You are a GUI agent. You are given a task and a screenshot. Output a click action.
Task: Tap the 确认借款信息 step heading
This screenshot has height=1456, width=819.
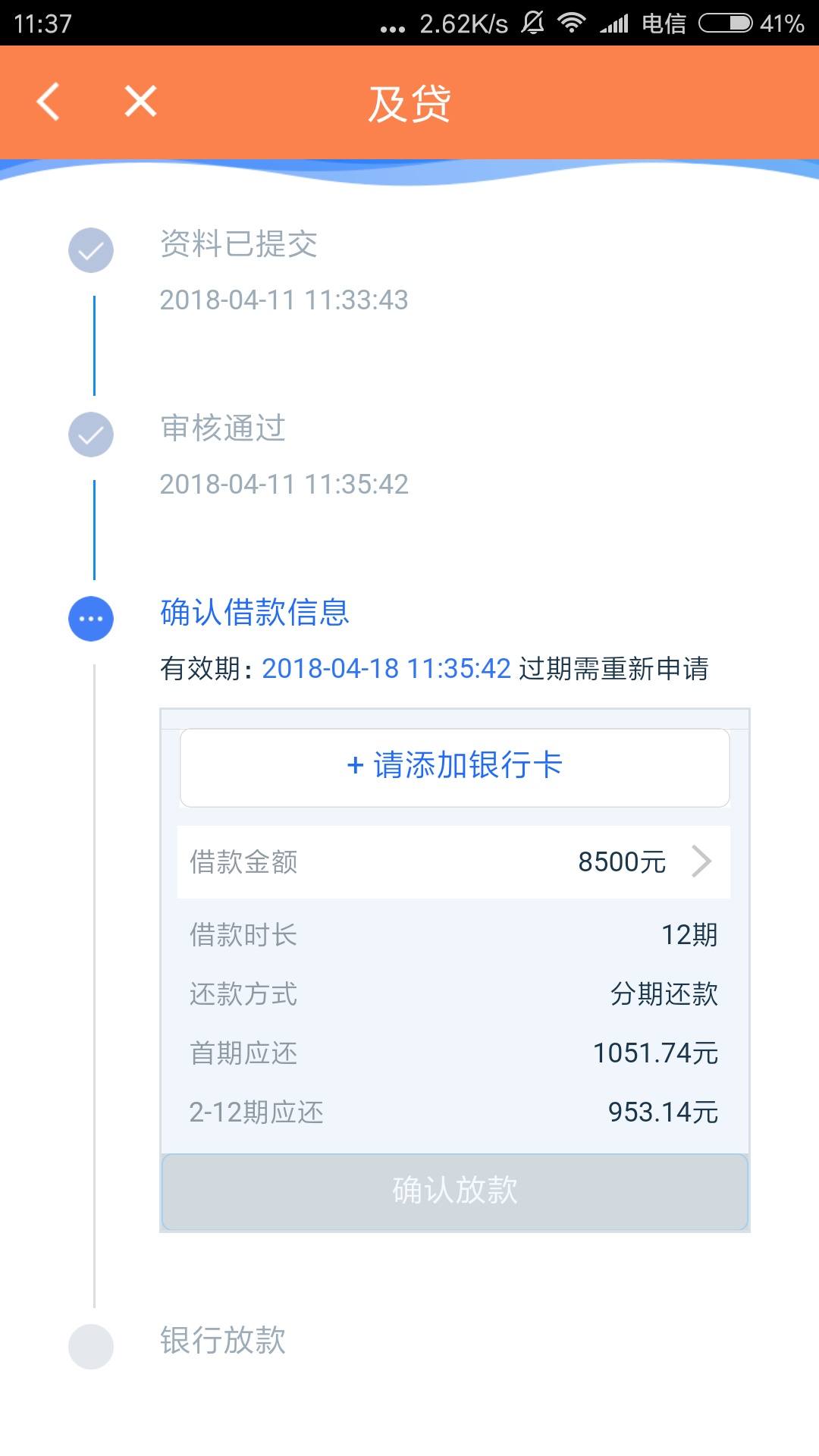[x=255, y=613]
